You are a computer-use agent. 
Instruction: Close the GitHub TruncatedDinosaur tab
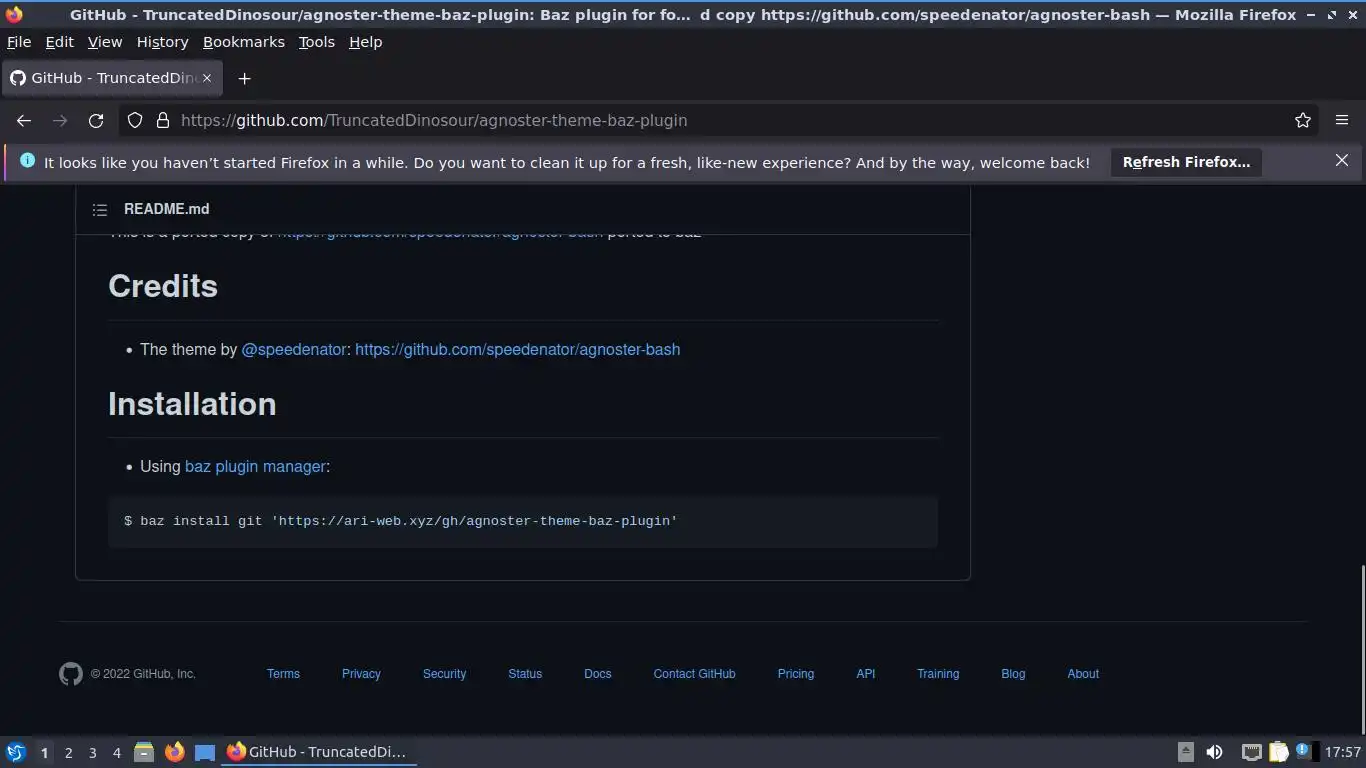point(207,78)
